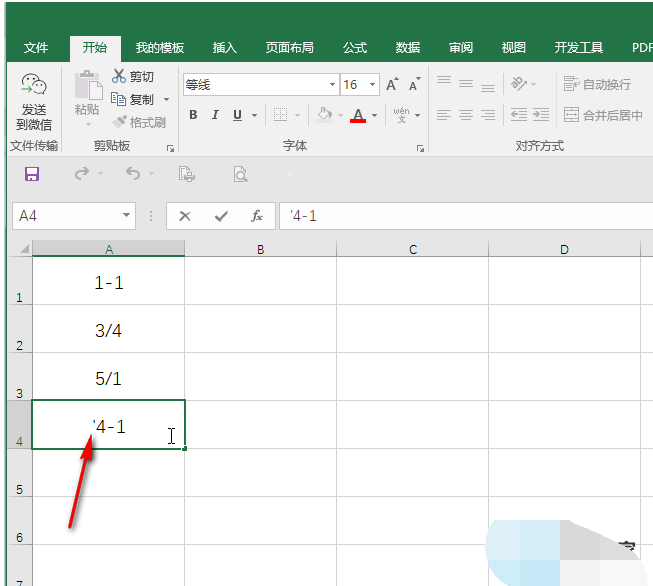Cancel the cell entry with X icon
The height and width of the screenshot is (586, 653).
click(185, 215)
